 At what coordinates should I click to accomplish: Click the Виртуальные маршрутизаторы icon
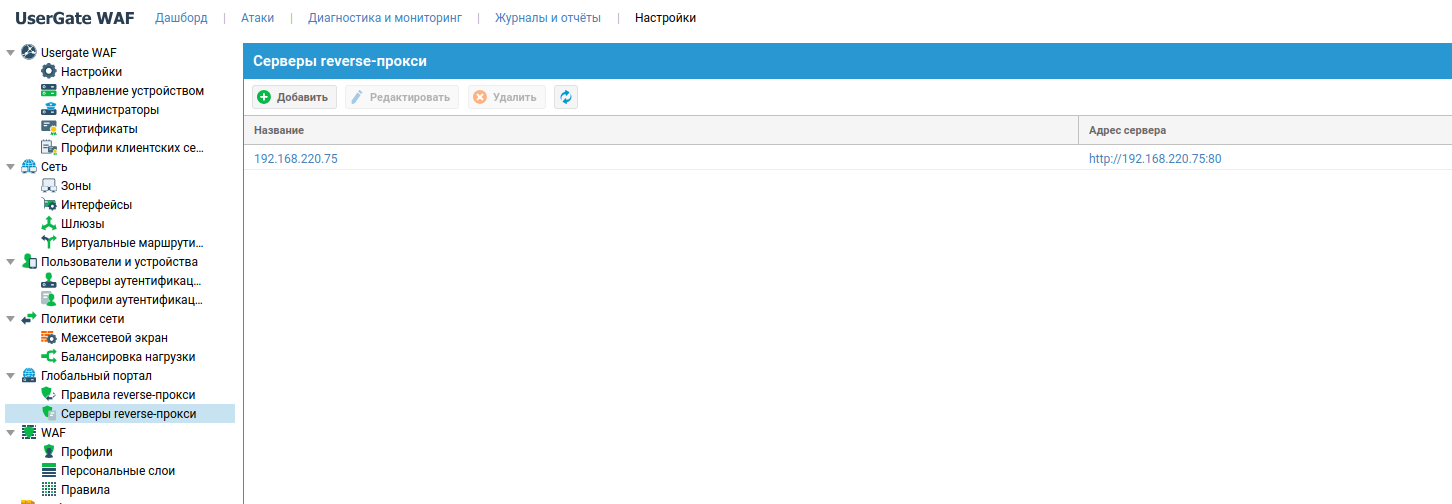click(x=48, y=243)
